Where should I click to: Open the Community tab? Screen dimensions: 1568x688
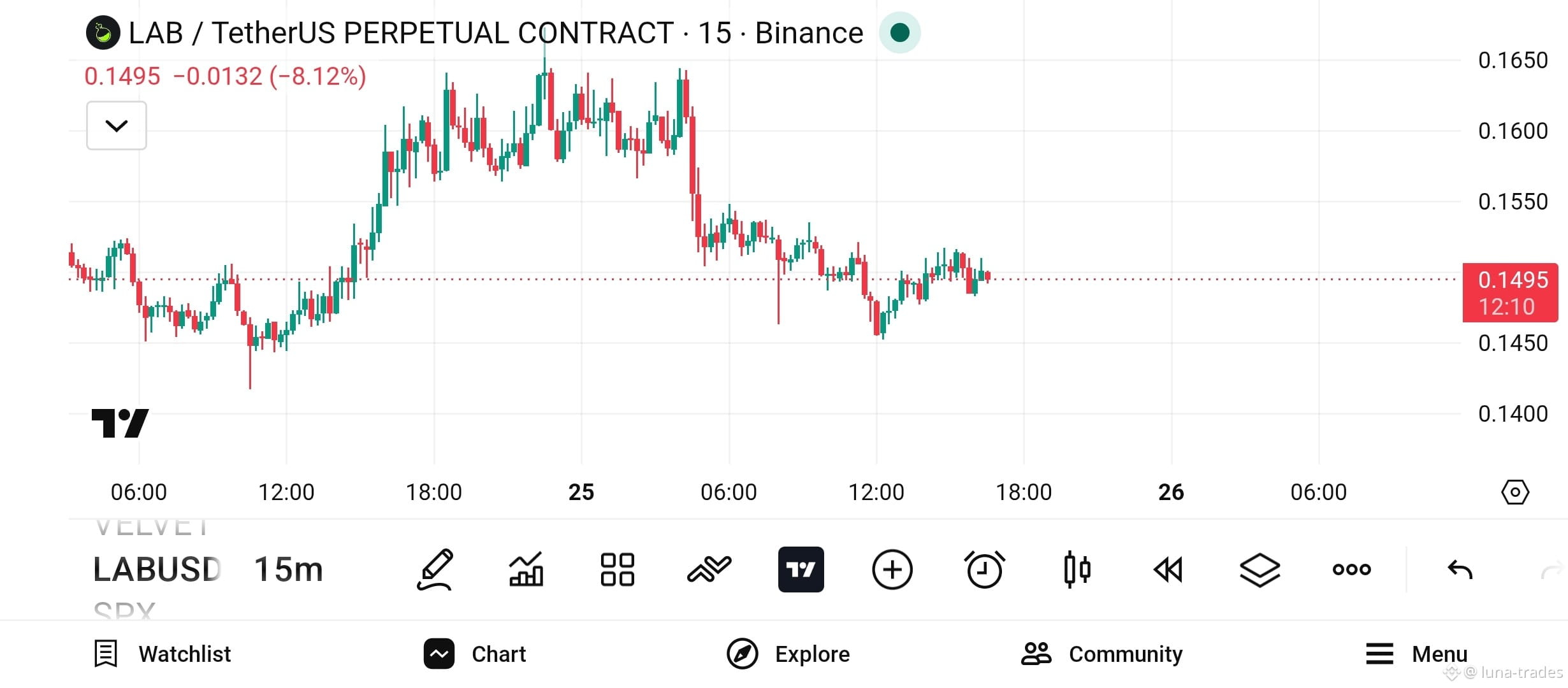1102,654
